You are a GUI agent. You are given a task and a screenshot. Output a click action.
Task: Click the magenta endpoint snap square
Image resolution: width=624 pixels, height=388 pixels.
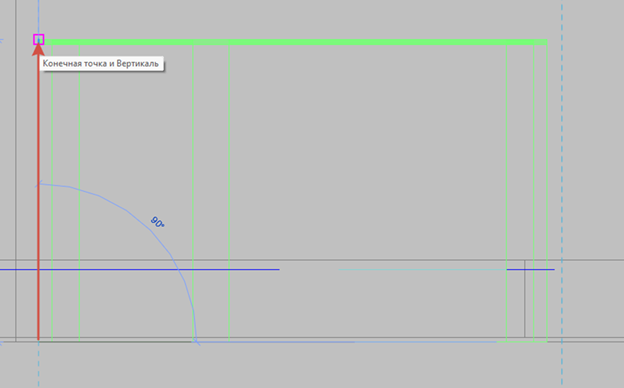click(39, 39)
